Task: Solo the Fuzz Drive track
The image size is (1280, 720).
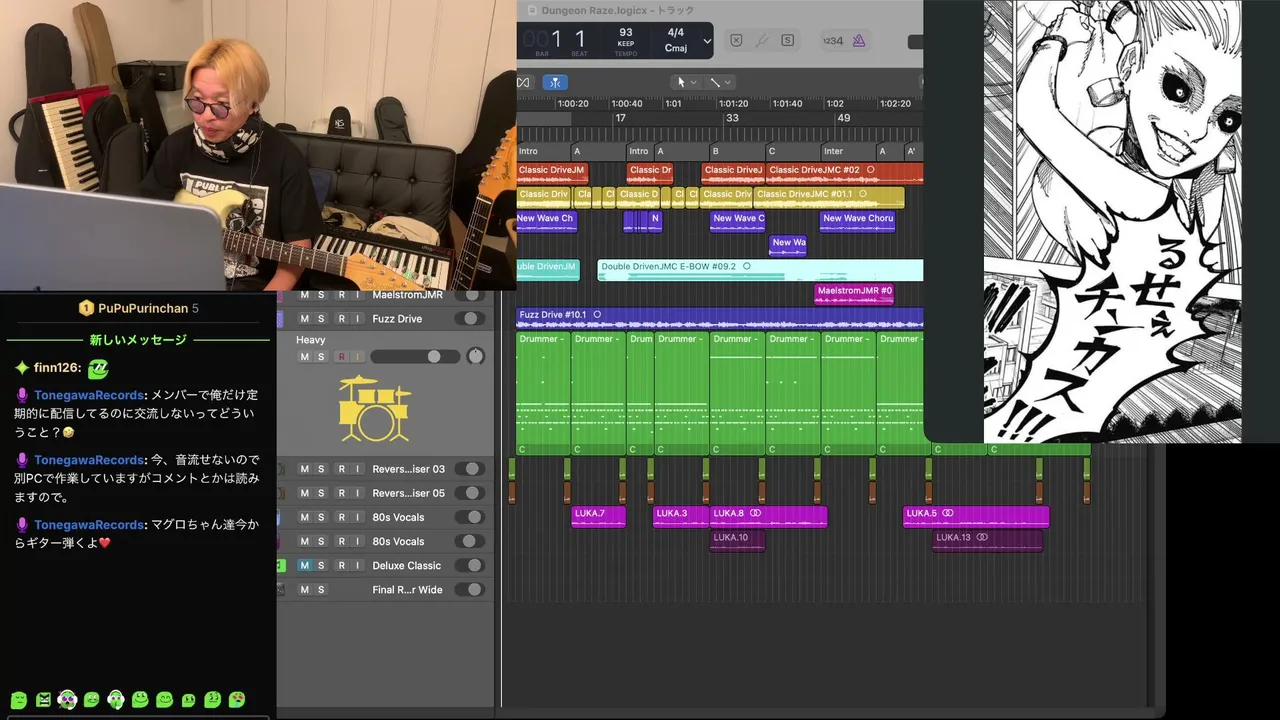Action: [321, 319]
